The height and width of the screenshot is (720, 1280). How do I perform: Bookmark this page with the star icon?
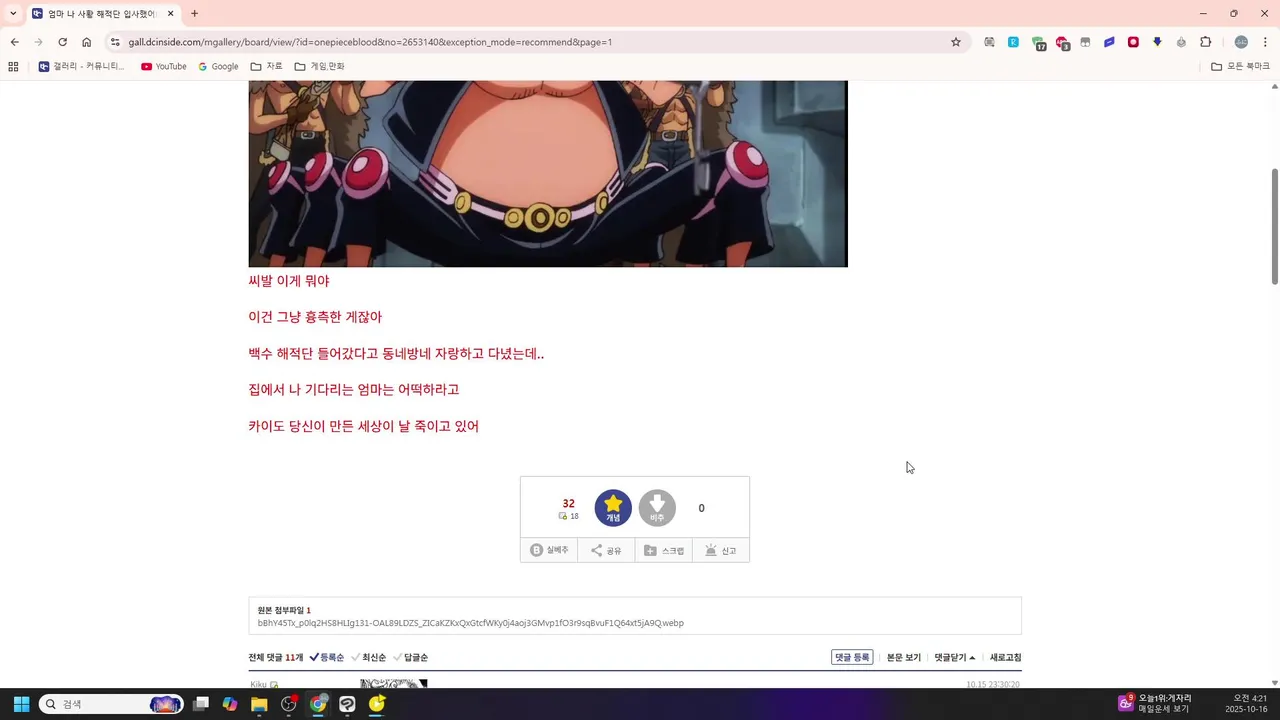956,42
